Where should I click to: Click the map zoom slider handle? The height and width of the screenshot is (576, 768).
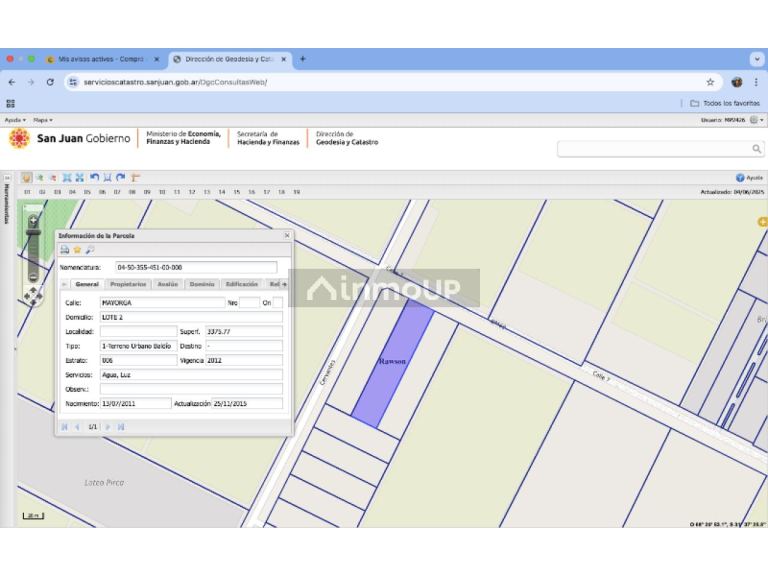point(33,233)
